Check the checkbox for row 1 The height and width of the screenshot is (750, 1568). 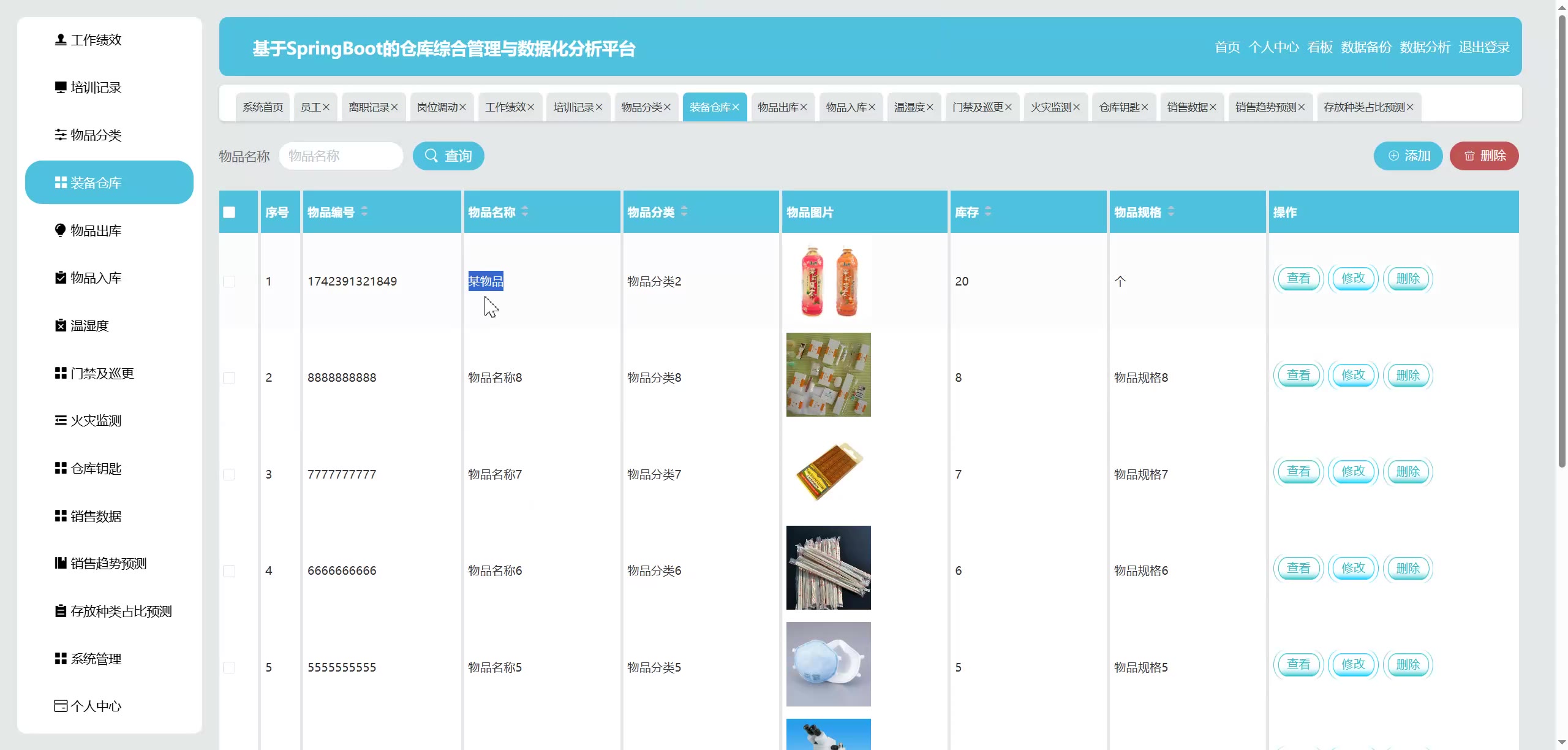tap(229, 281)
